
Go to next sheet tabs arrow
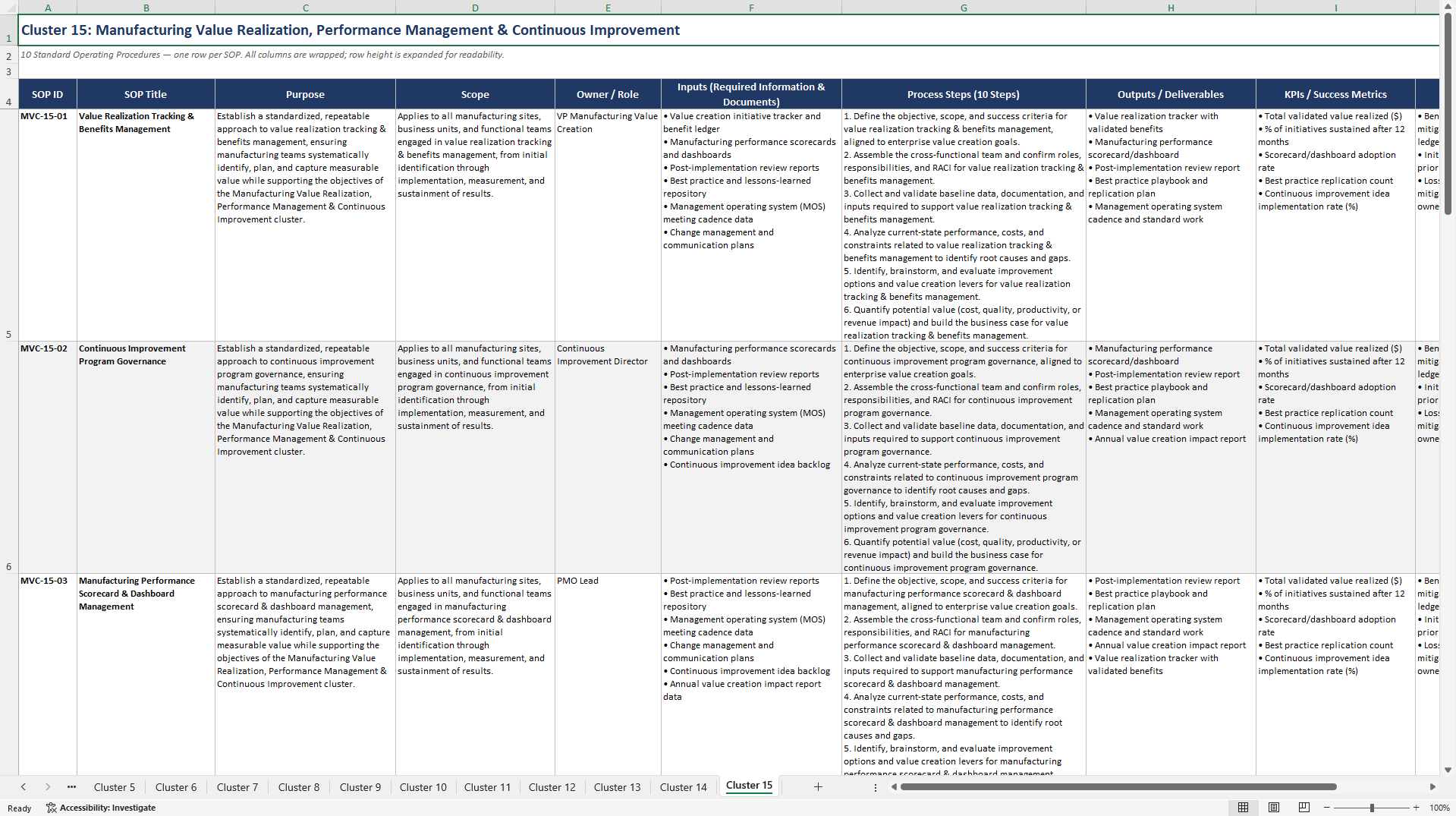pos(48,787)
